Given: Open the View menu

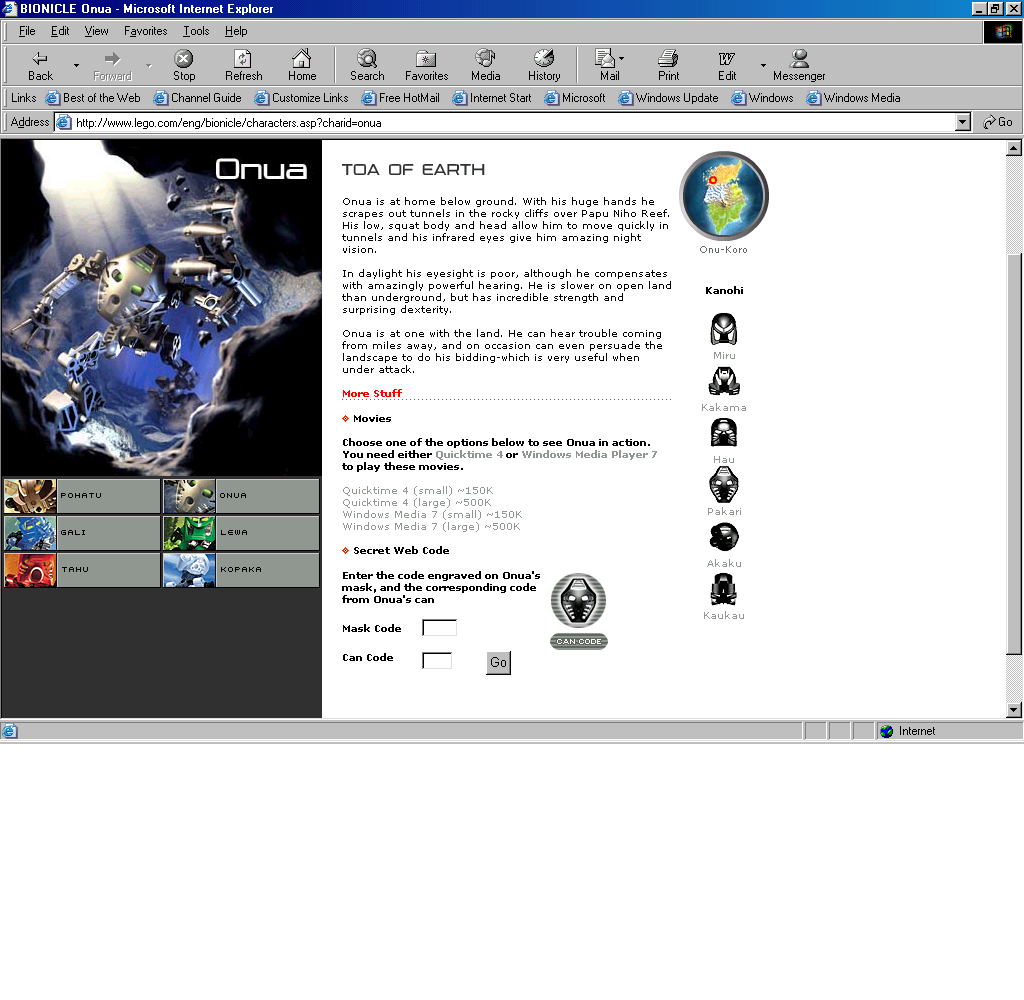Looking at the screenshot, I should [x=96, y=31].
